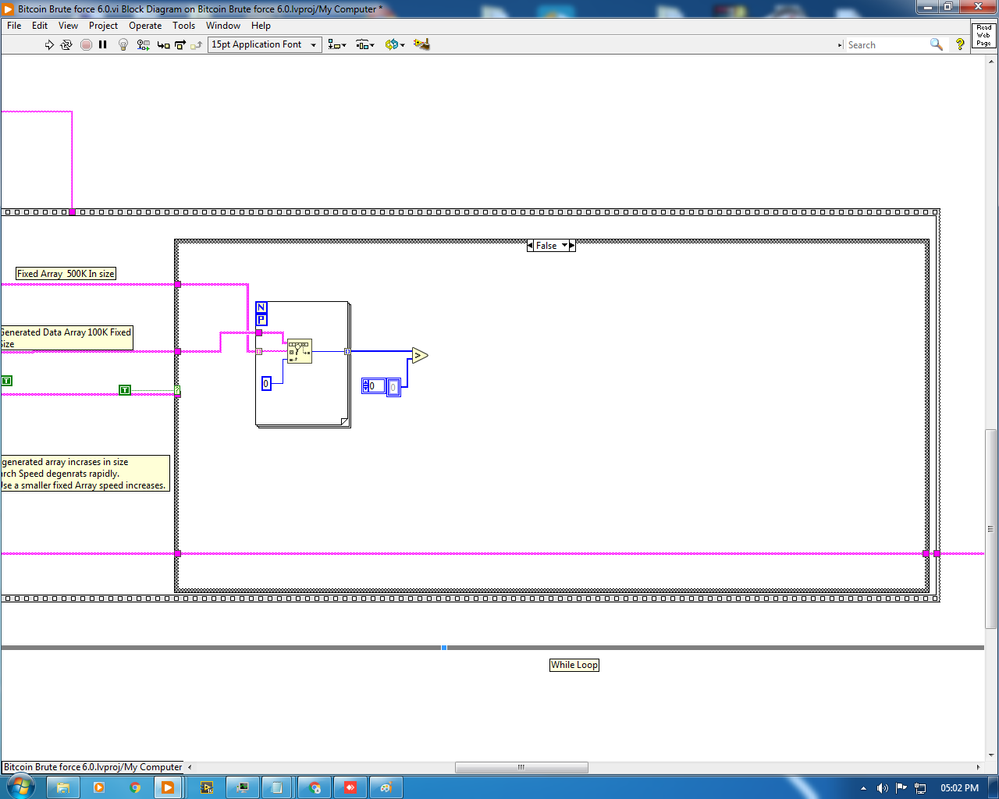
Task: Switch to LabVIEW taskbar window
Action: point(168,788)
